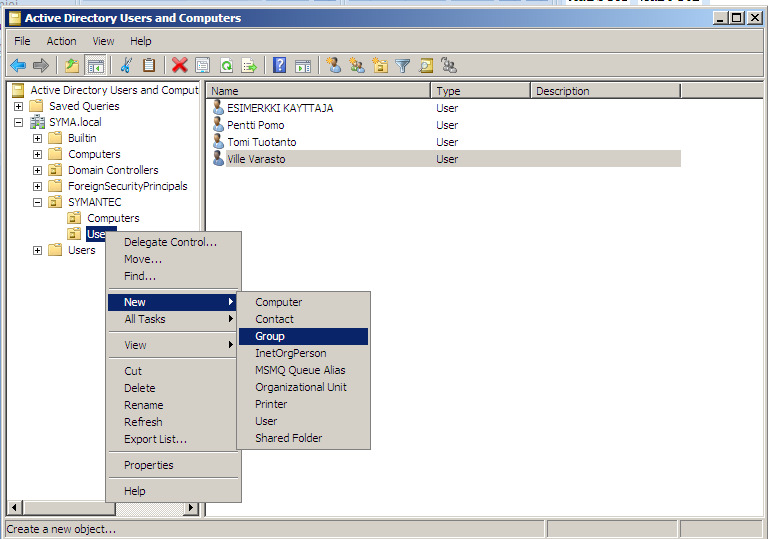Screen dimensions: 768x539
Task: Click the Tomi Tuotanto user icon
Action: pos(218,142)
